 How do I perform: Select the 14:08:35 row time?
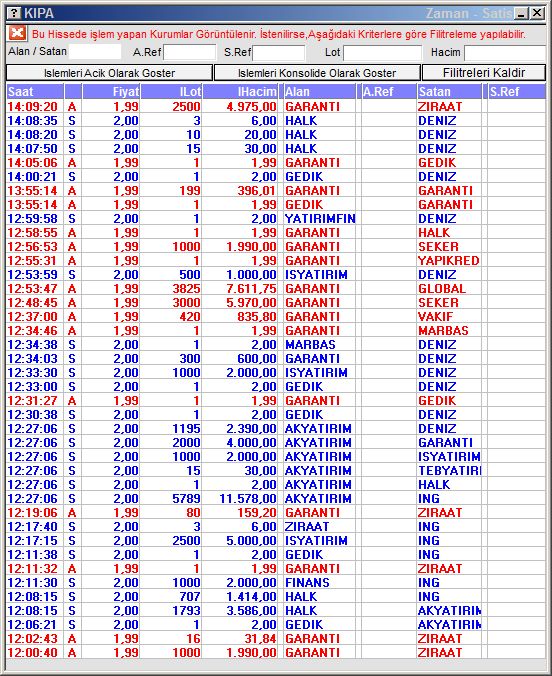(x=33, y=121)
